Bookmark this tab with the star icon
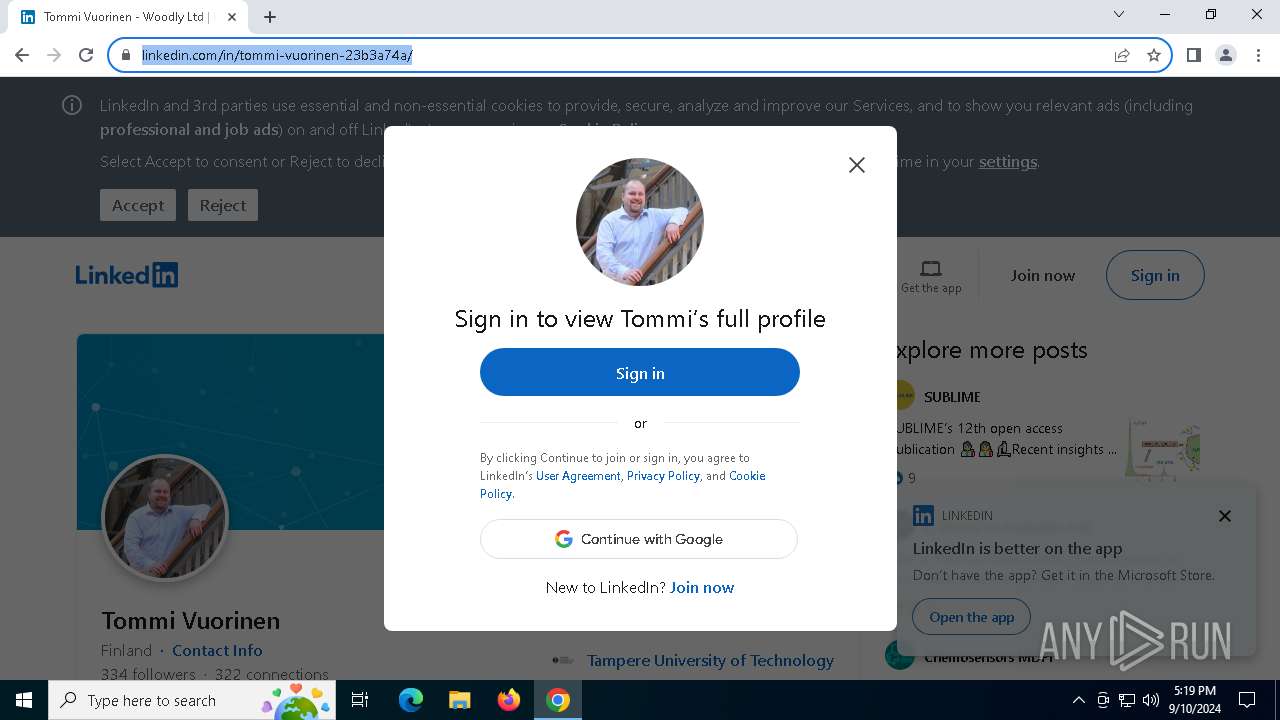 (1154, 55)
